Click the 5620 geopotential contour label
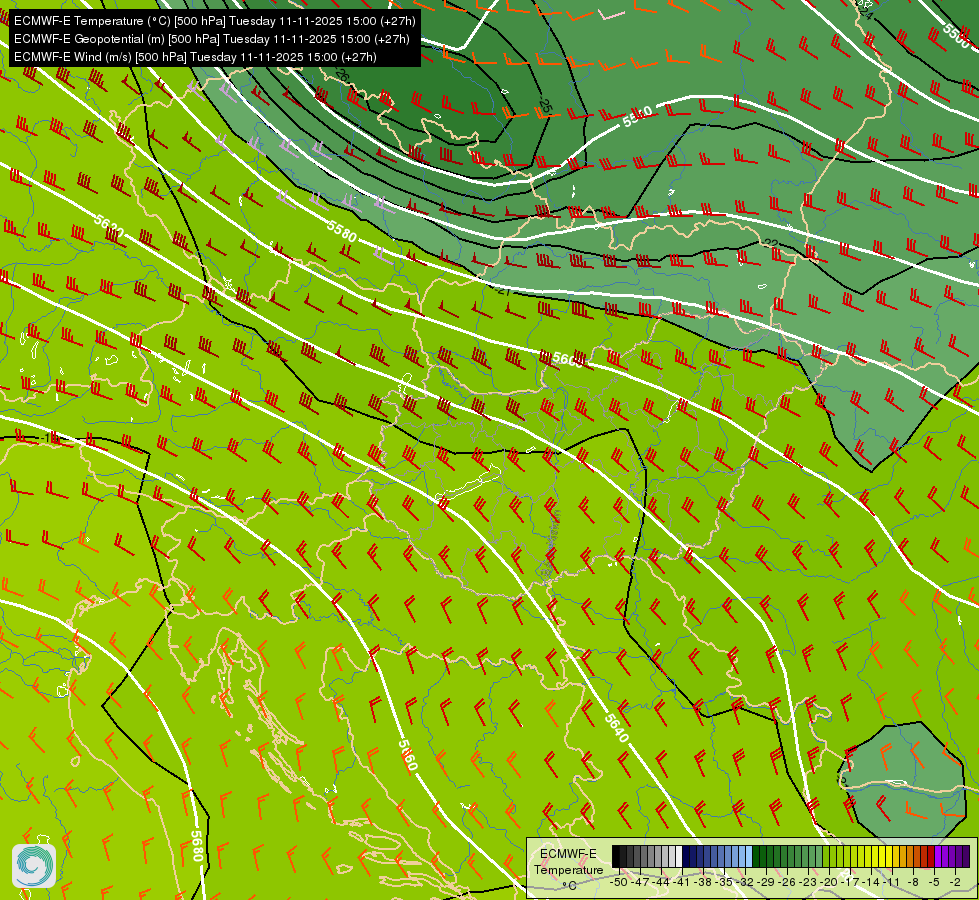Viewport: 979px width, 900px height. 110,227
